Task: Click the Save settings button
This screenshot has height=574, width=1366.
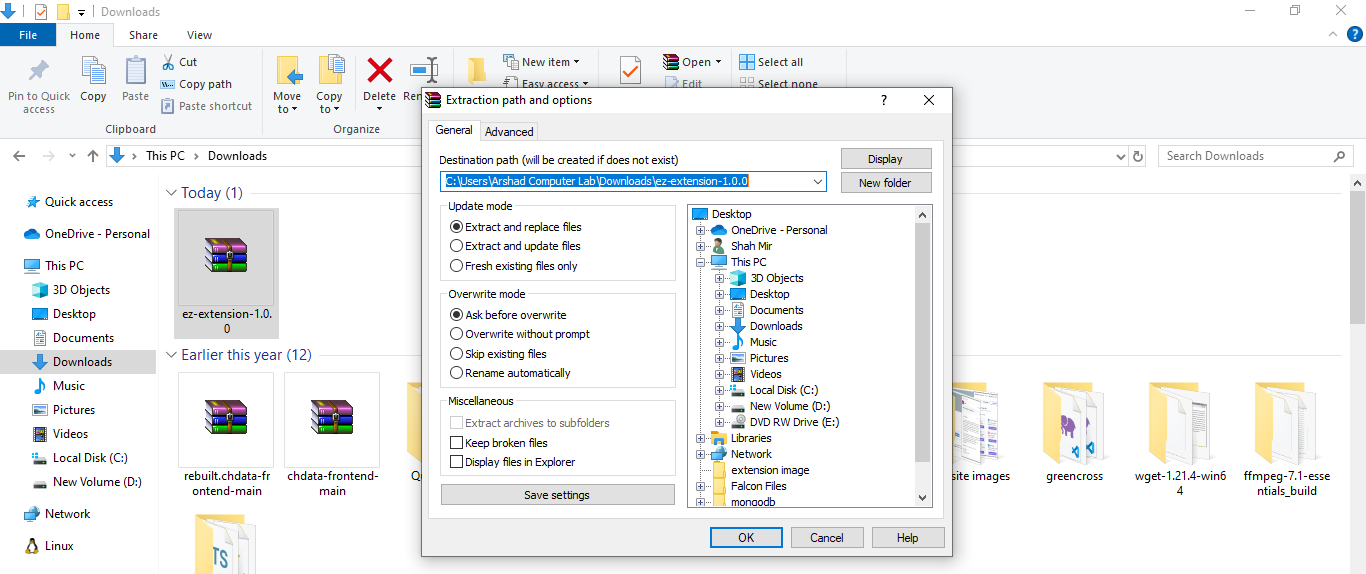Action: coord(557,495)
